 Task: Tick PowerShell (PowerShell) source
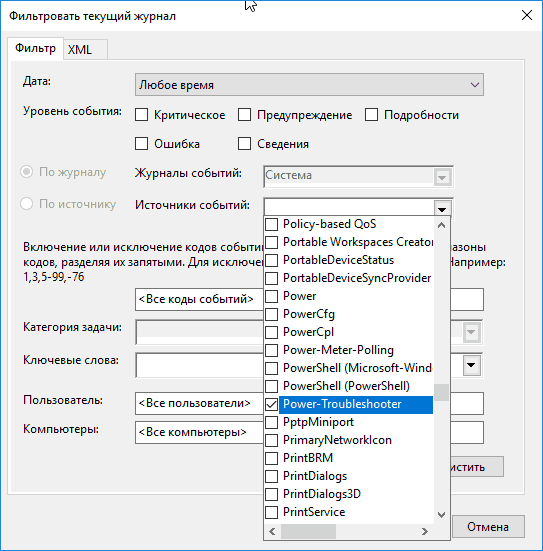coord(271,386)
